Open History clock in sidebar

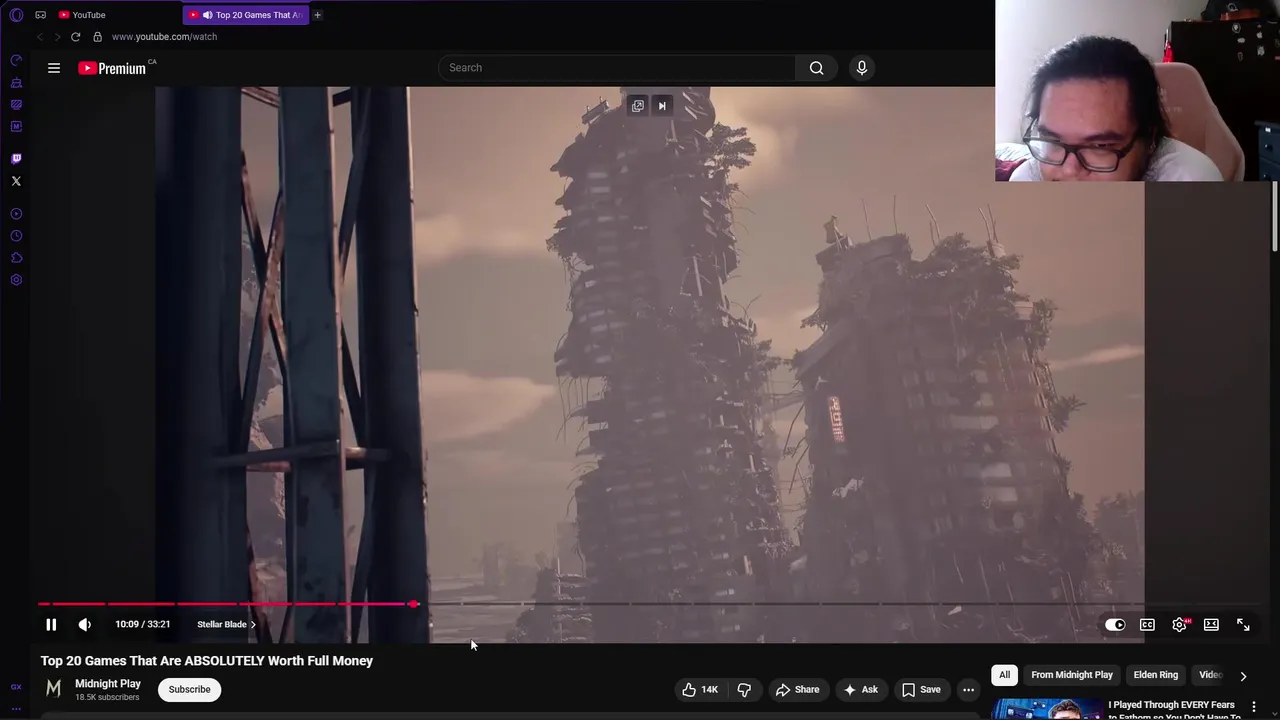(16, 236)
